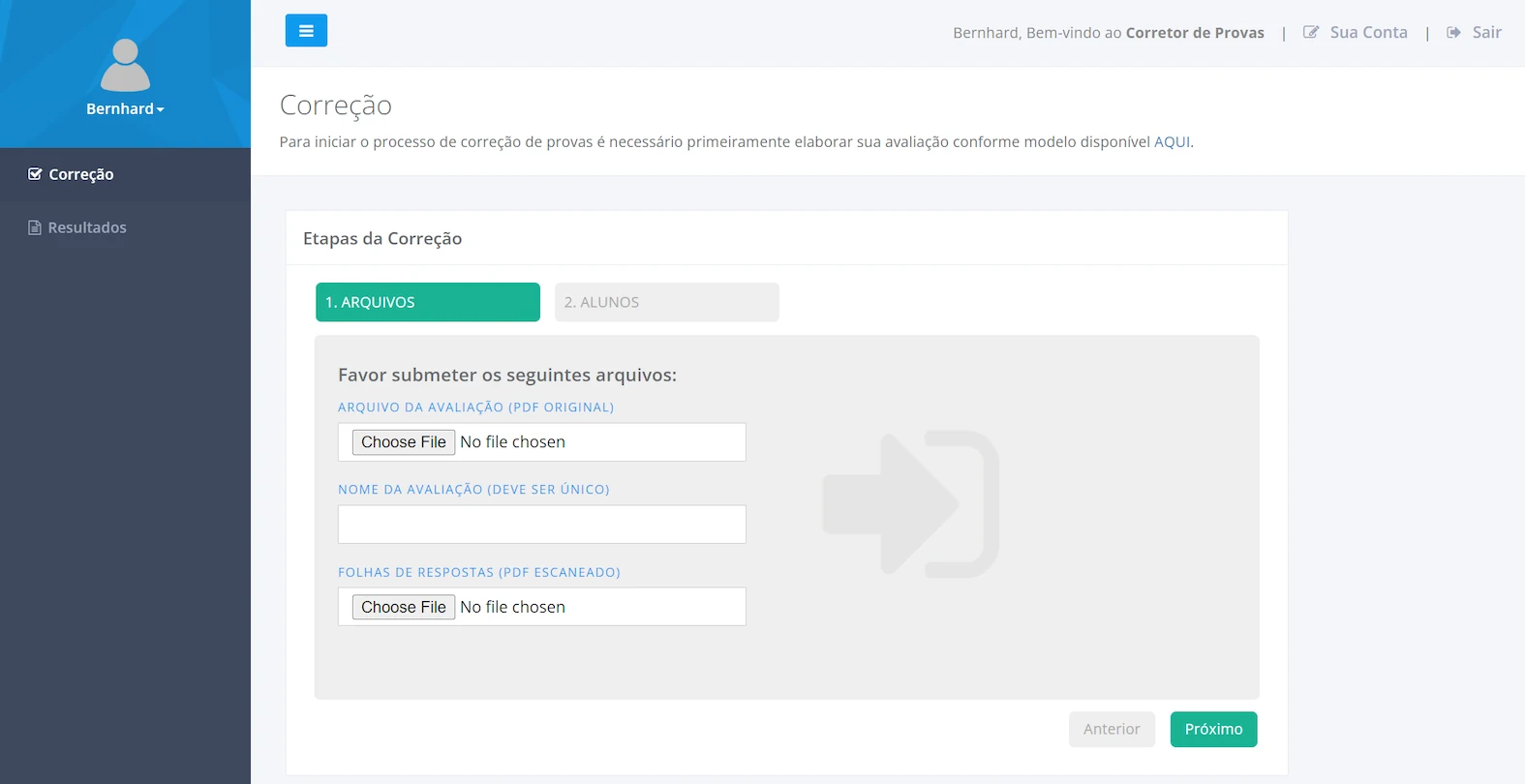Viewport: 1525px width, 784px height.
Task: Switch to the 2. ALUNOS step tab
Action: (x=666, y=302)
